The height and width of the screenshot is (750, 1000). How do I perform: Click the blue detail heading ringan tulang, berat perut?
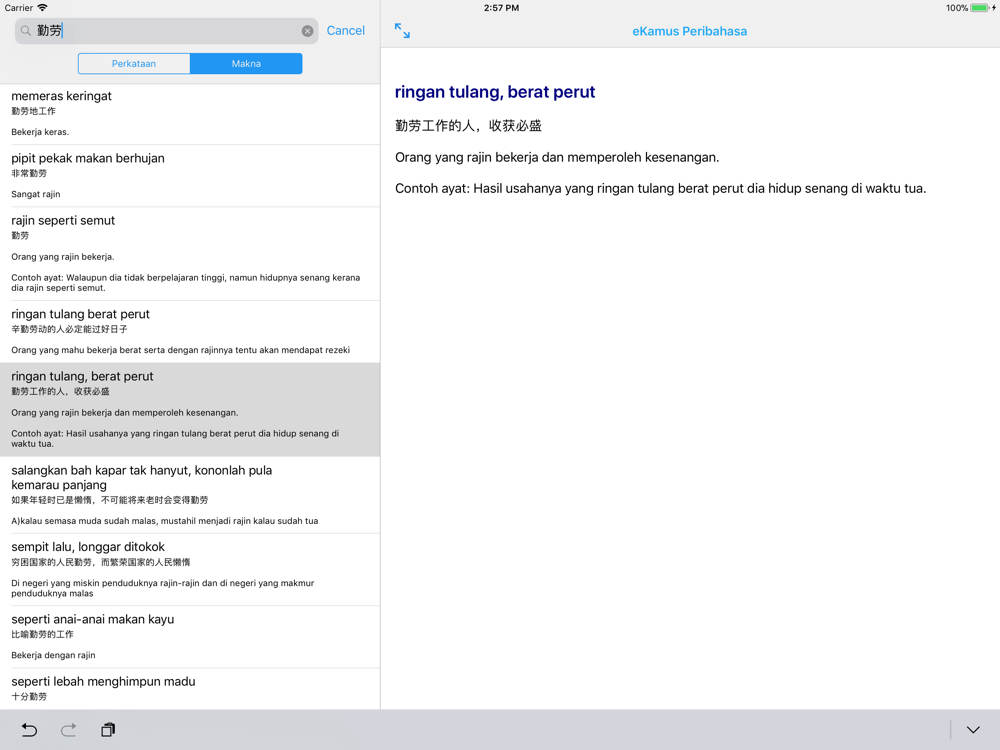[x=495, y=92]
